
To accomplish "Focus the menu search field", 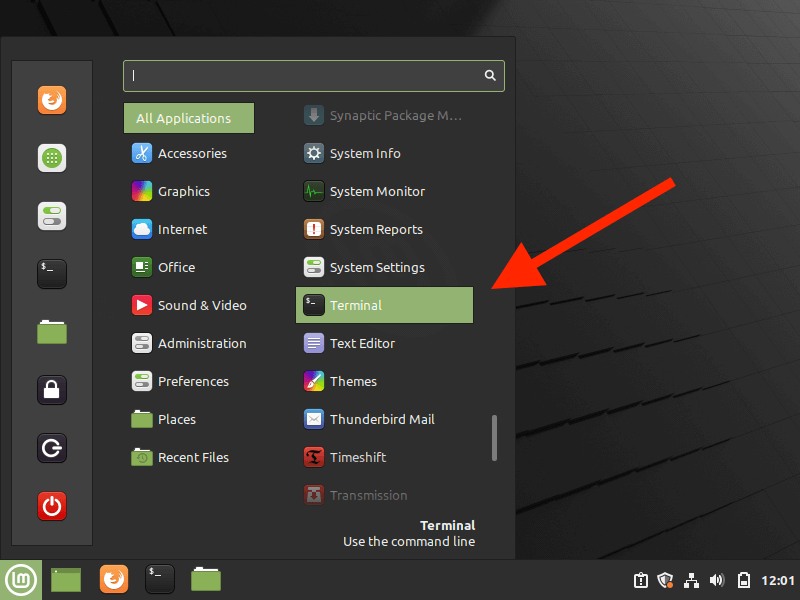I will 314,76.
